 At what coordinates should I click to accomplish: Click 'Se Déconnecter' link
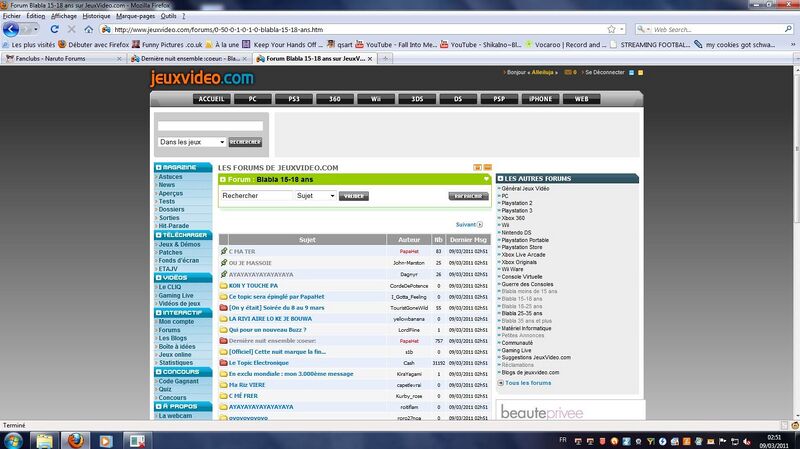coord(611,73)
